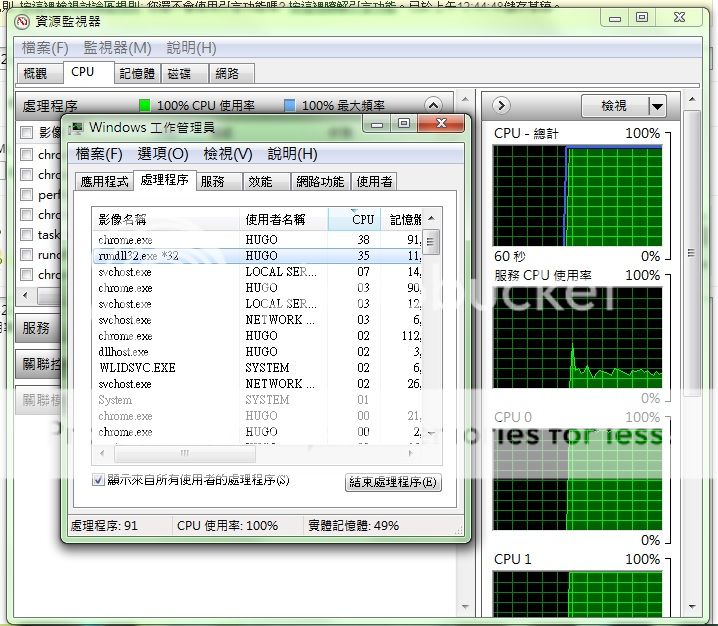This screenshot has width=718, height=626.
Task: Switch to 應用程式 tab in Task Manager
Action: pos(104,182)
